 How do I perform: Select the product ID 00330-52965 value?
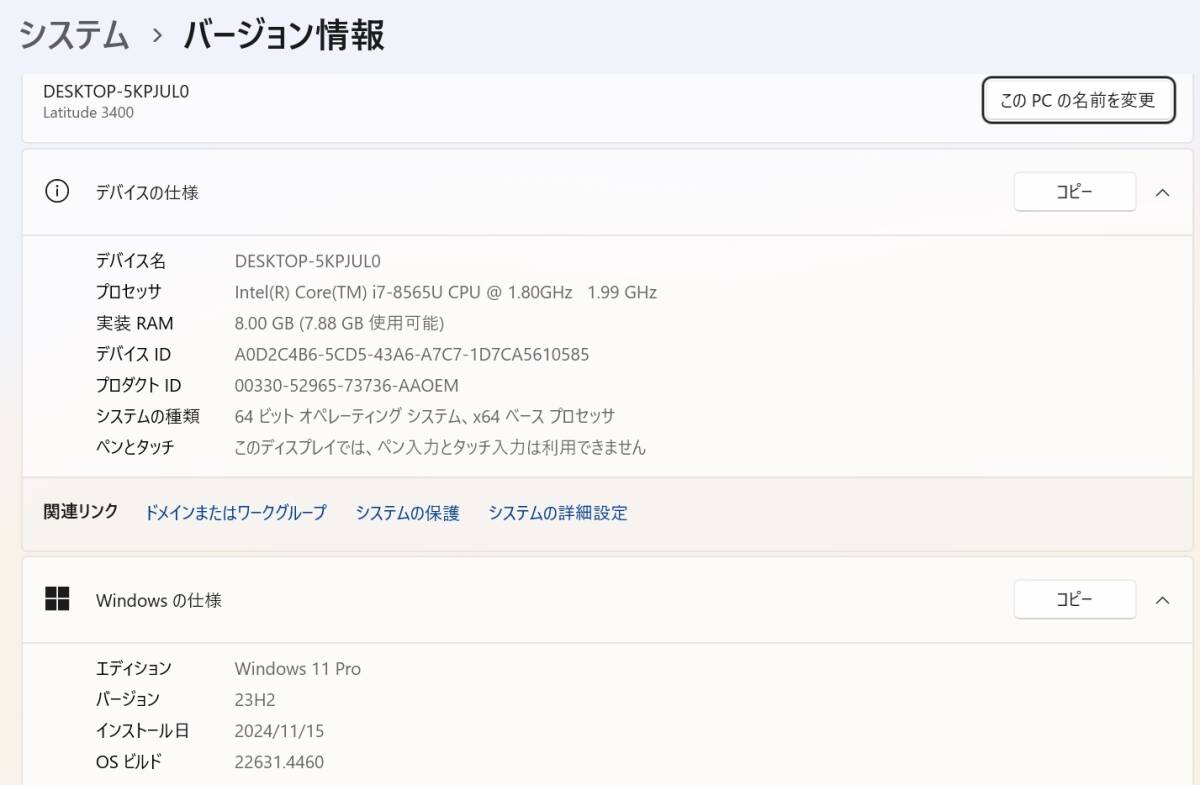coord(347,385)
